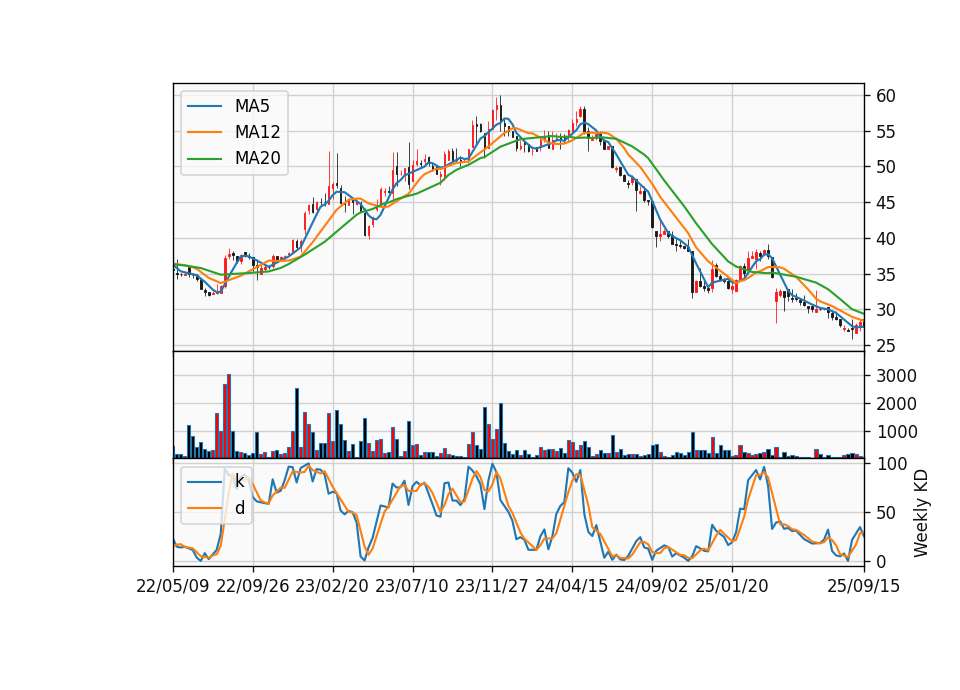Click the 0 Weekly KD axis label

tap(881, 561)
